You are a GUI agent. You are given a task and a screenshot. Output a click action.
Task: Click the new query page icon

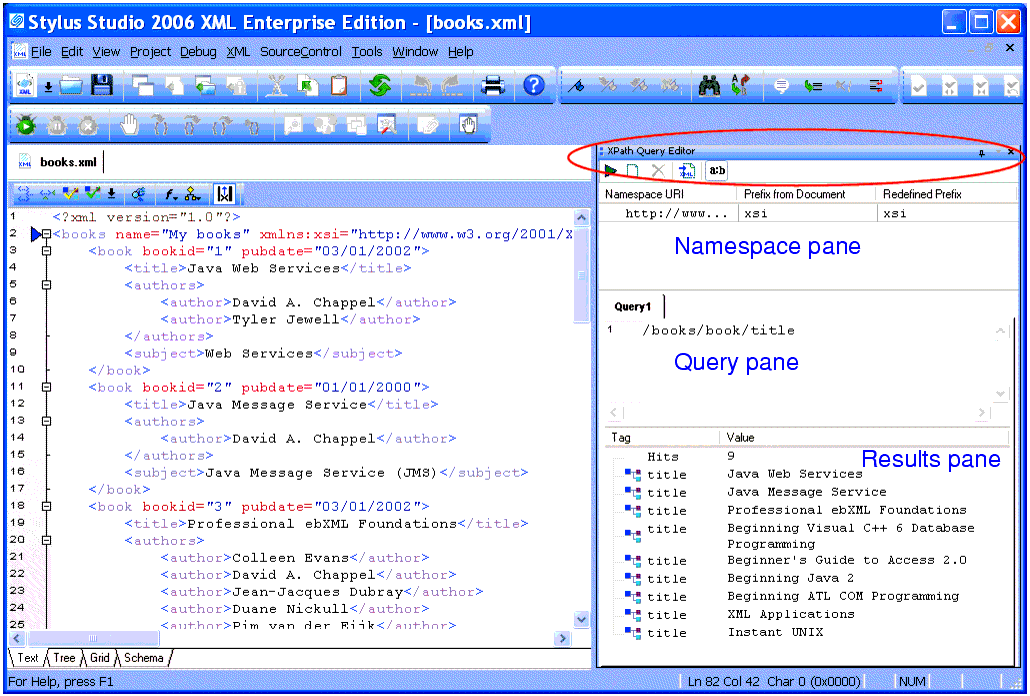633,171
